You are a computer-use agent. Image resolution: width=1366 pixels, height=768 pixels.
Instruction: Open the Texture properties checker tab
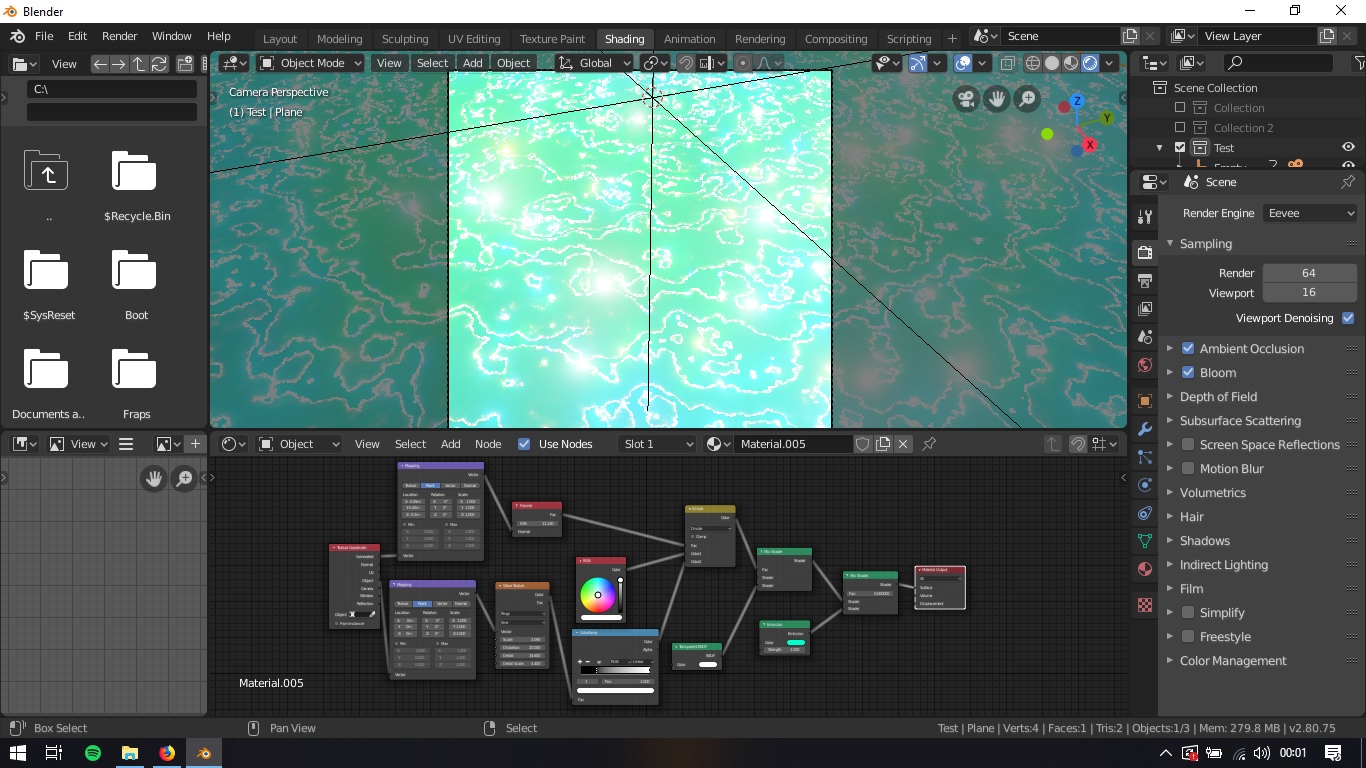coord(1145,605)
